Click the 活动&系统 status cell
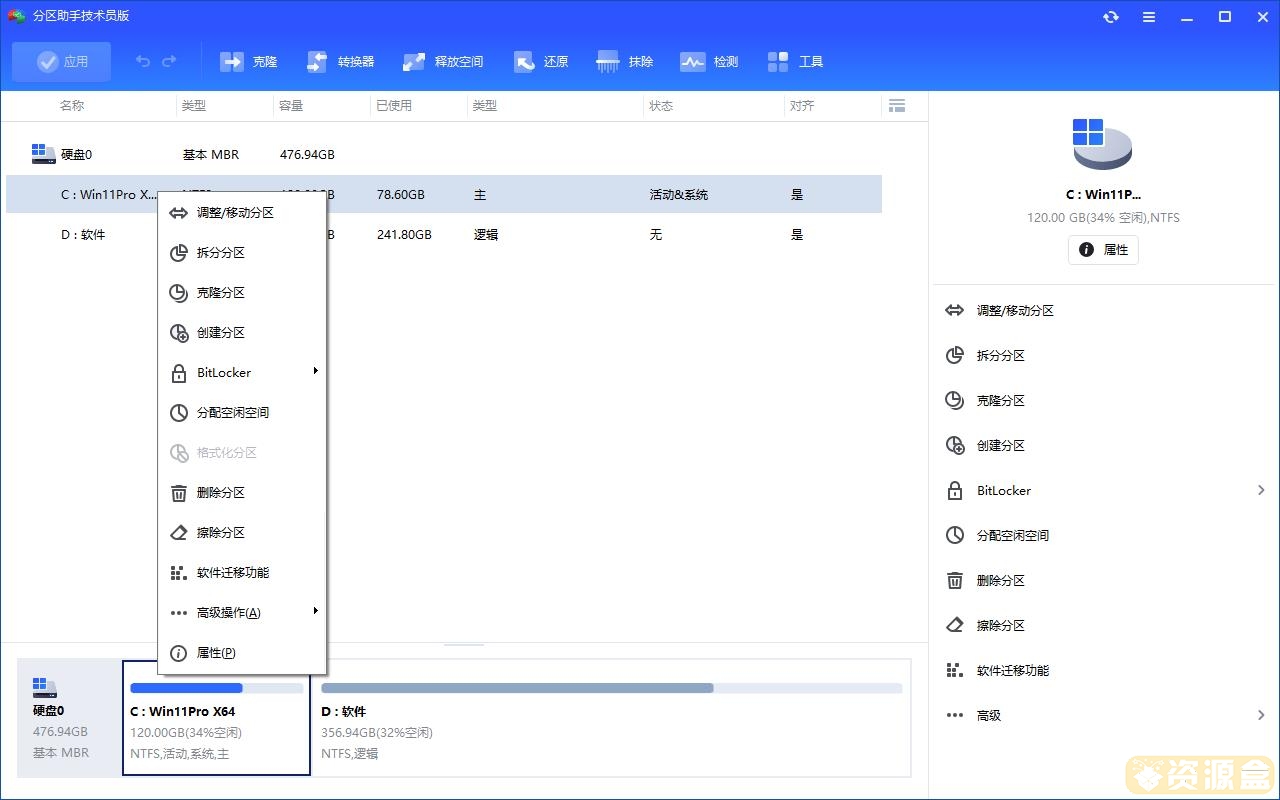 point(678,195)
